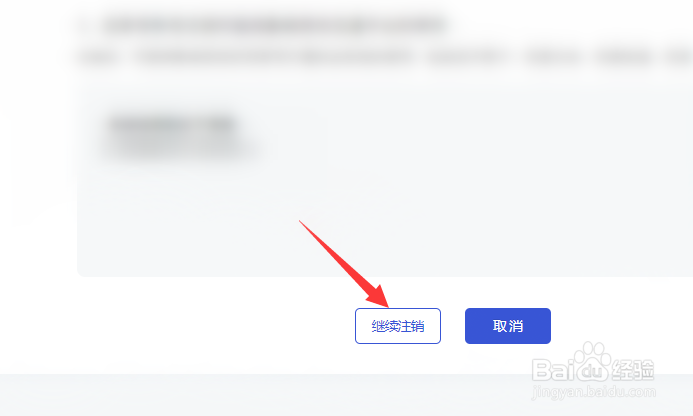Screen dimensions: 693x416
Task: Select the third blurred item in second row
Action: [468, 57]
